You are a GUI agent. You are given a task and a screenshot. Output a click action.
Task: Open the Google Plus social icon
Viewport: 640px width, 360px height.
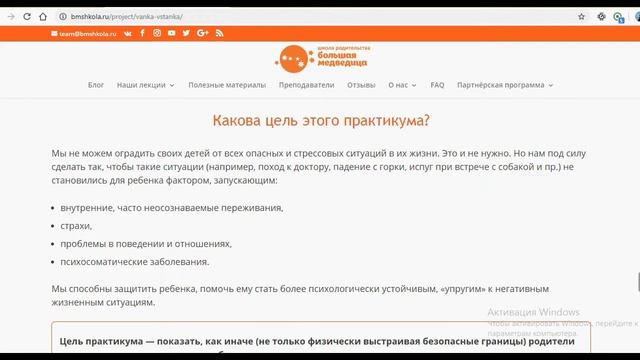pos(202,33)
